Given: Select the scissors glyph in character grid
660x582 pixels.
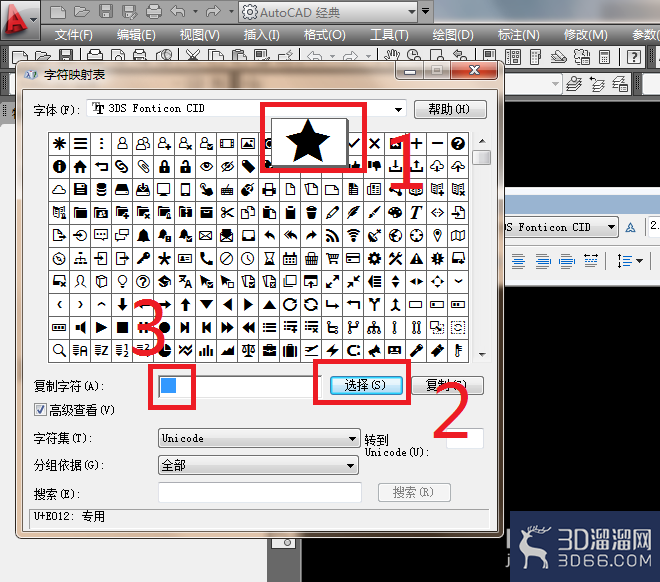Looking at the screenshot, I should 227,213.
